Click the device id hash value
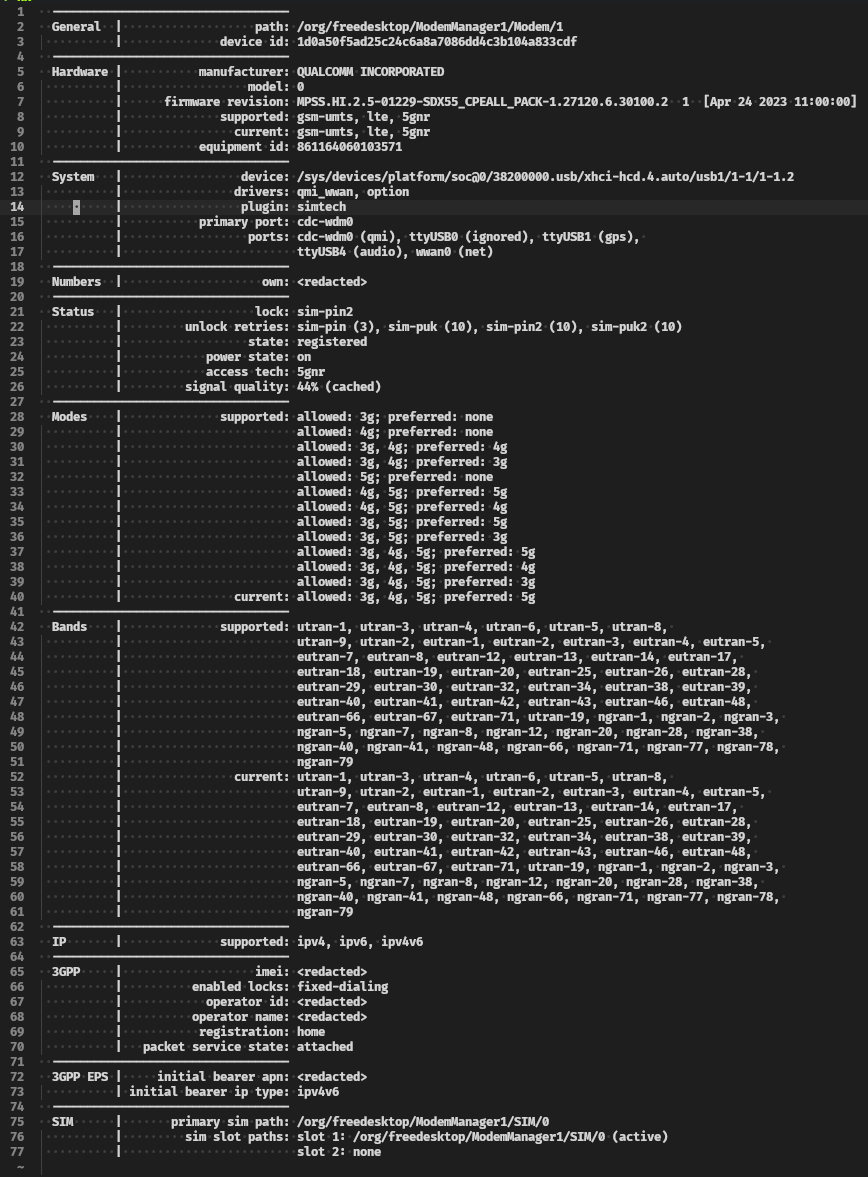868x1177 pixels. [x=436, y=42]
